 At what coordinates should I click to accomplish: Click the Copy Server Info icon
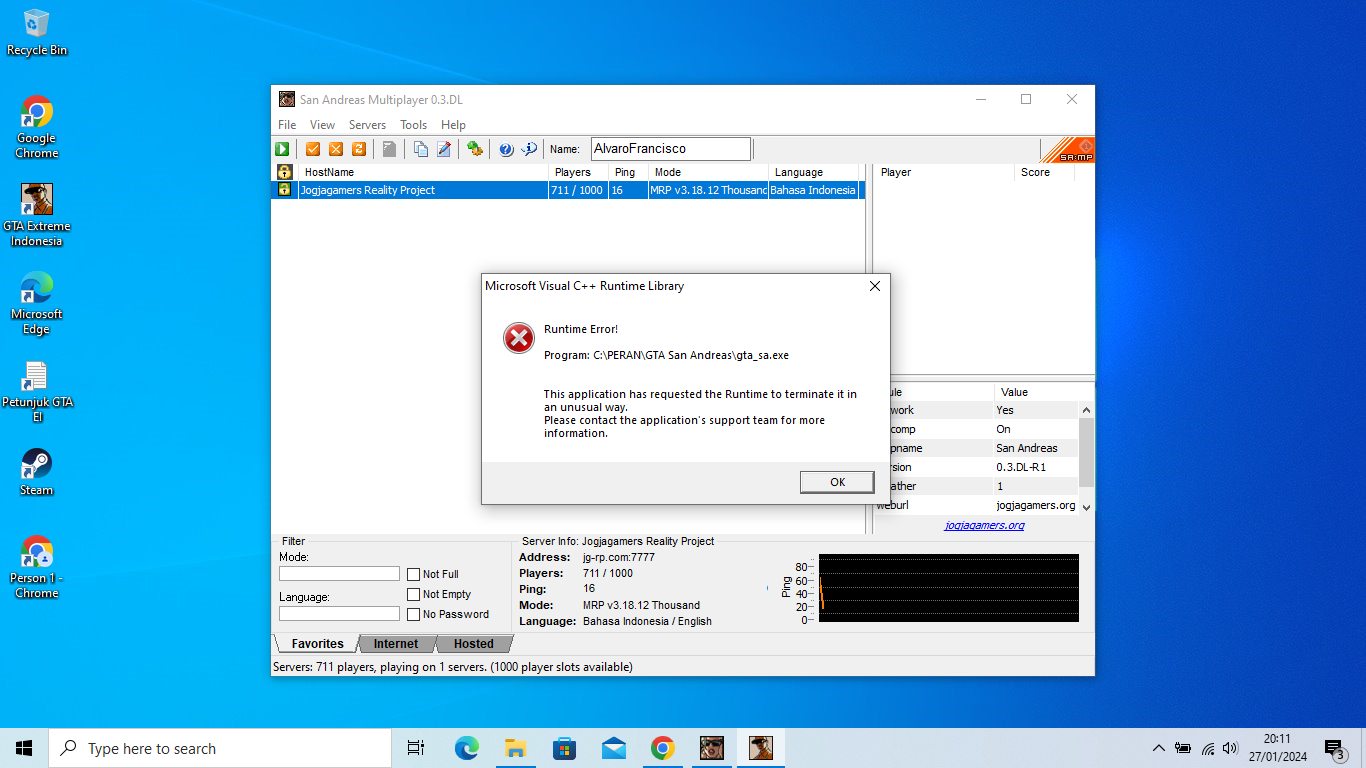tap(421, 149)
